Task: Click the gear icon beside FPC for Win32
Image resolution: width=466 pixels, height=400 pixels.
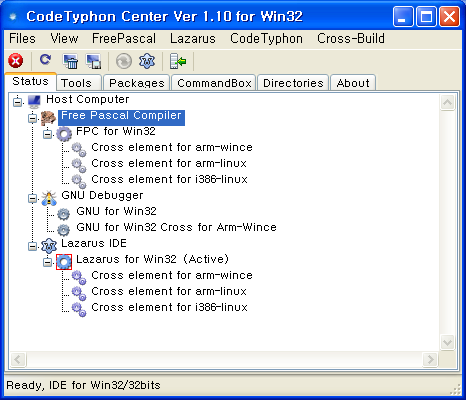Action: (64, 134)
